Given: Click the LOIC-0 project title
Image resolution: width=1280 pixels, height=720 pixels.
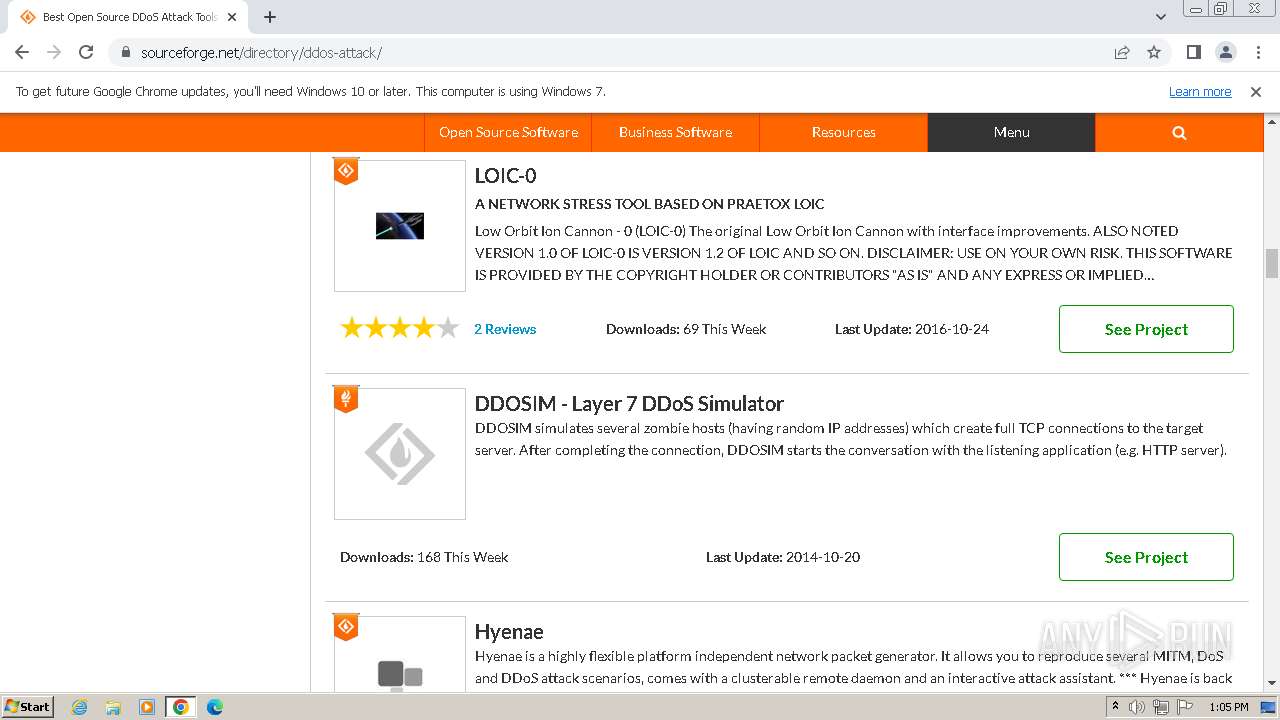Looking at the screenshot, I should [x=505, y=176].
